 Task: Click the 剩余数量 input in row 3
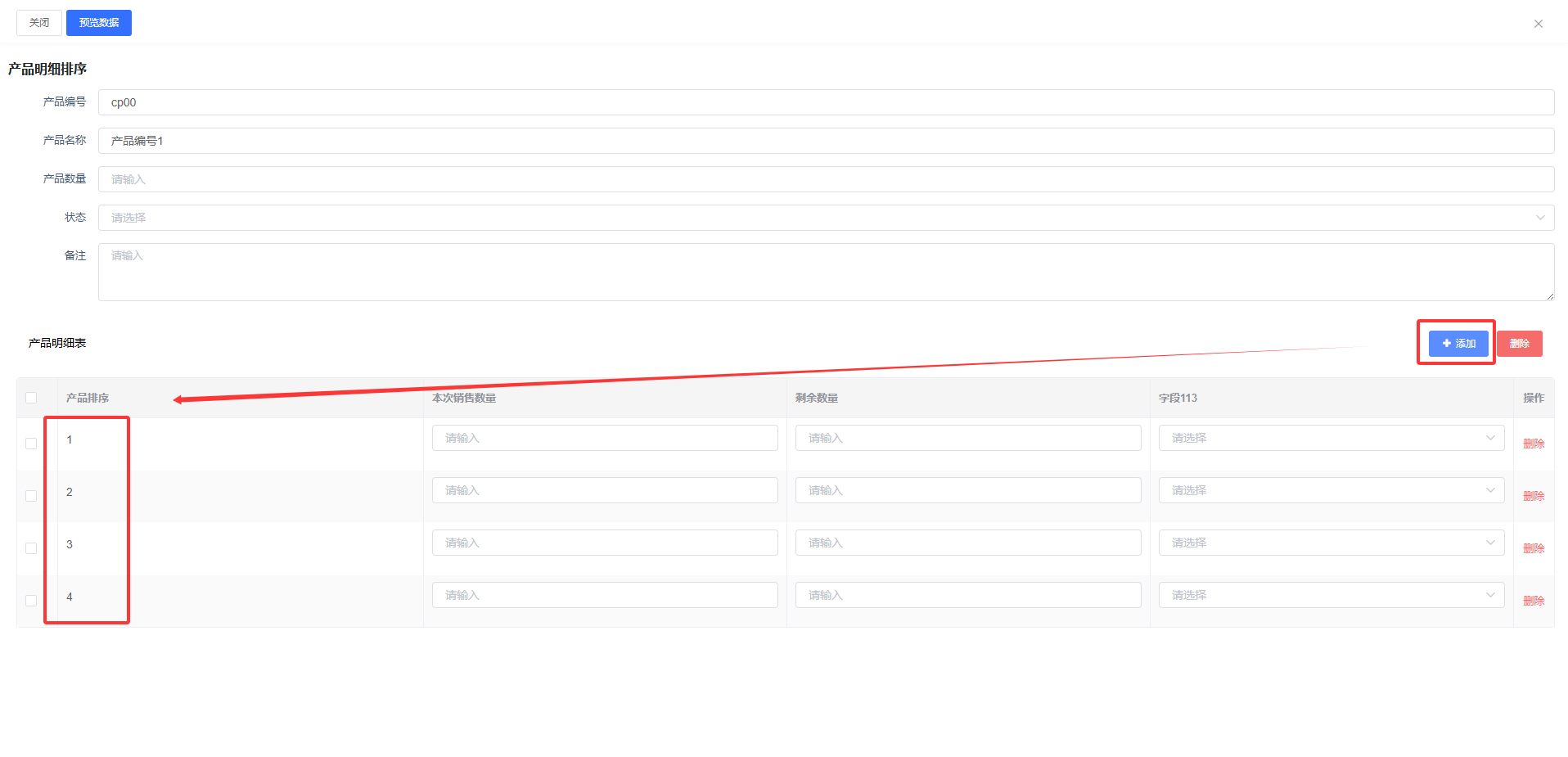(967, 543)
